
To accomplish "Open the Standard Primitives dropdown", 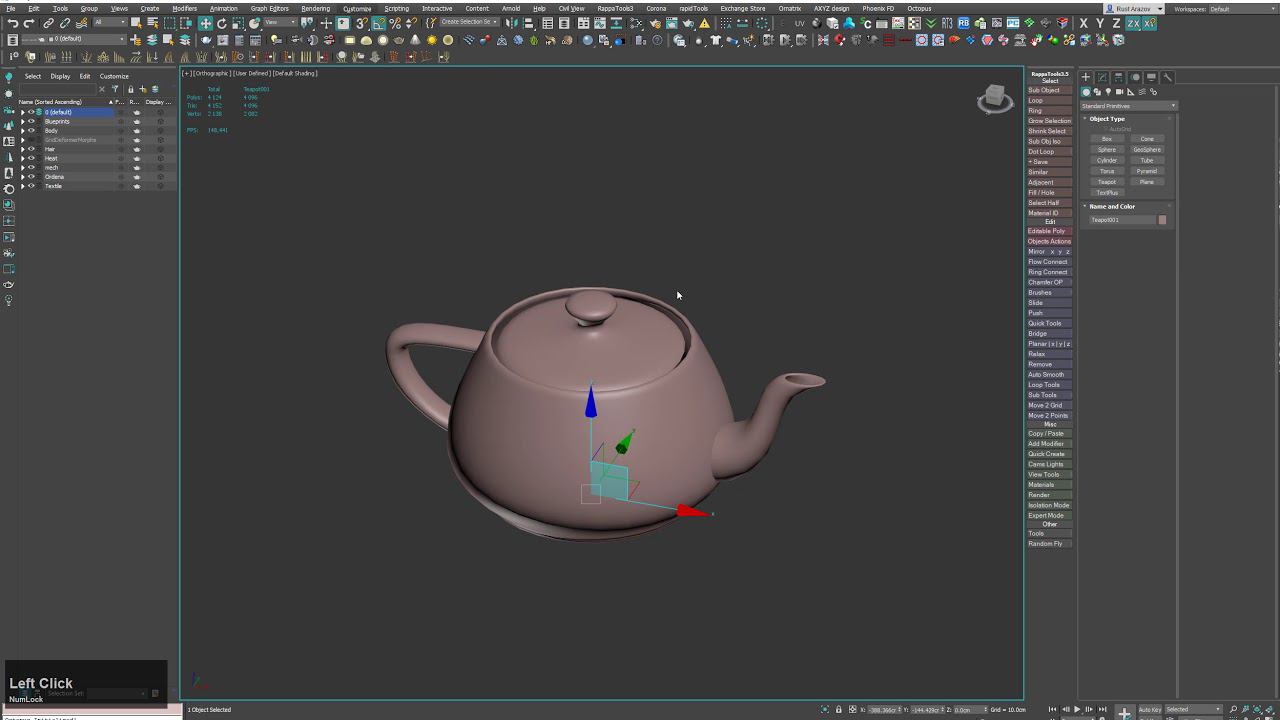I will [1128, 106].
